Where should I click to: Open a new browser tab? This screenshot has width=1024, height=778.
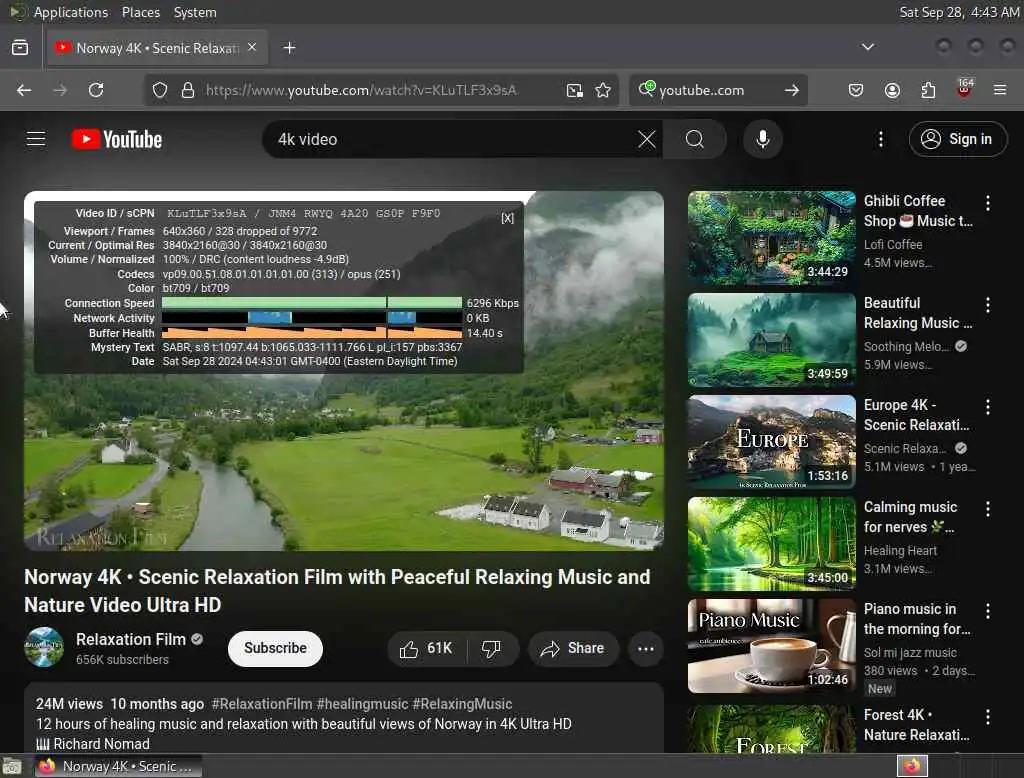pos(289,48)
